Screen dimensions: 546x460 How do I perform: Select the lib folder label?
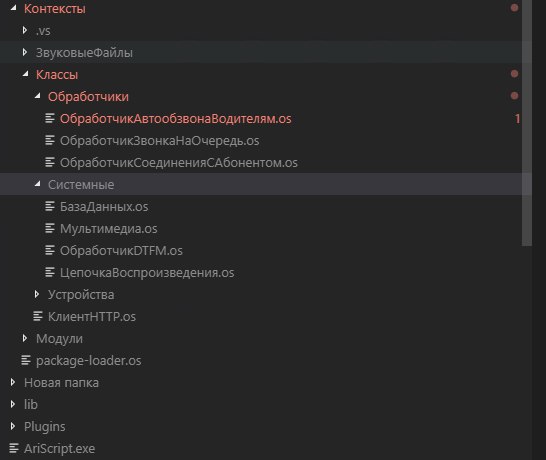click(31, 405)
